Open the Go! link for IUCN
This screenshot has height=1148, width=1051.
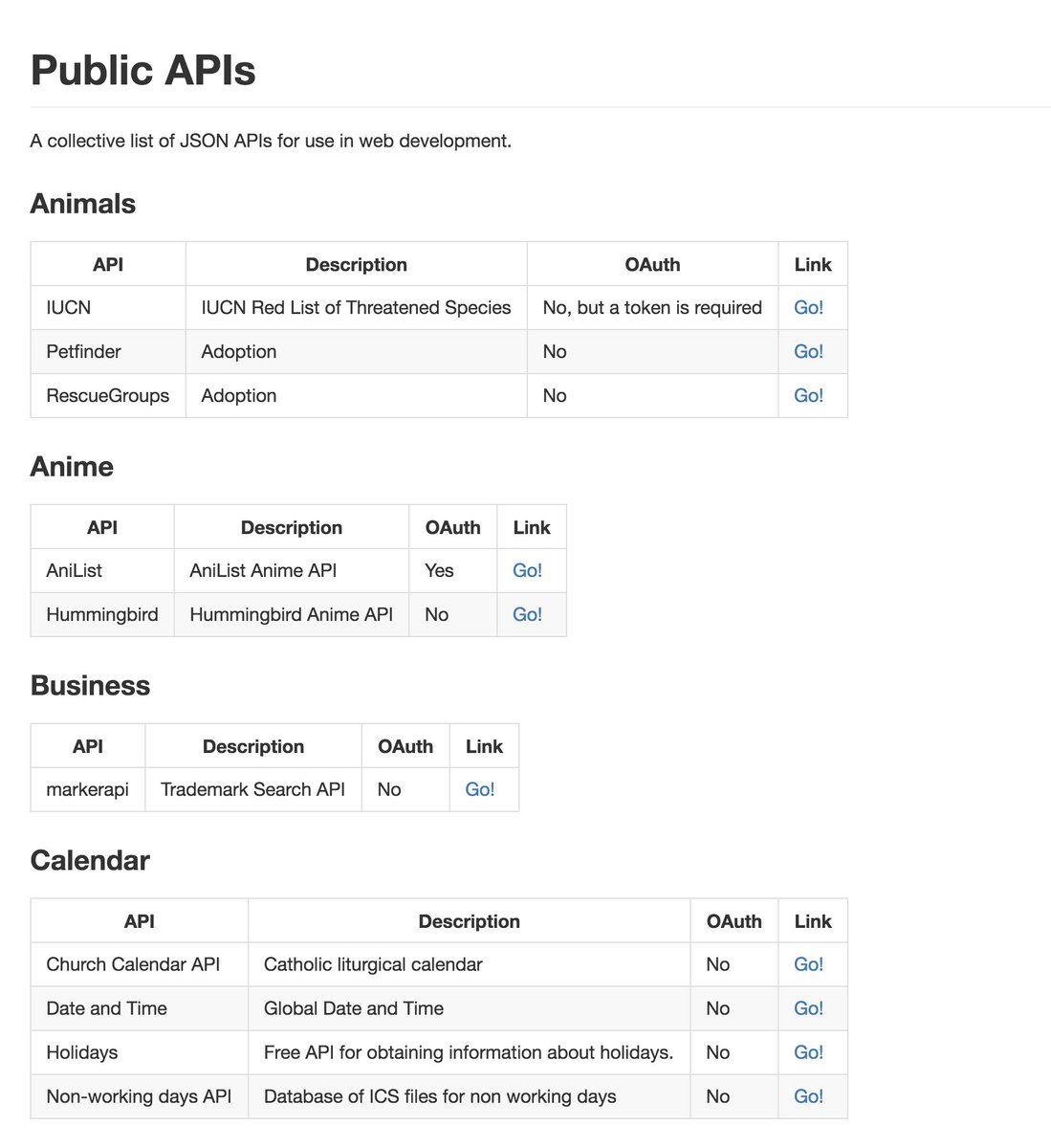pyautogui.click(x=808, y=308)
